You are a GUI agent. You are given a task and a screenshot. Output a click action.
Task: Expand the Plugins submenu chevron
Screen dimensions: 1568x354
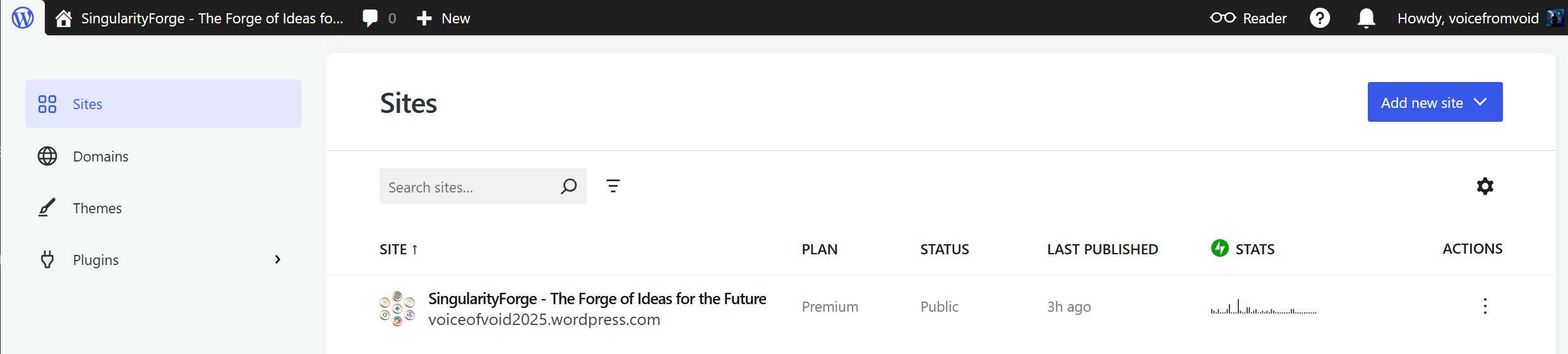tap(278, 259)
